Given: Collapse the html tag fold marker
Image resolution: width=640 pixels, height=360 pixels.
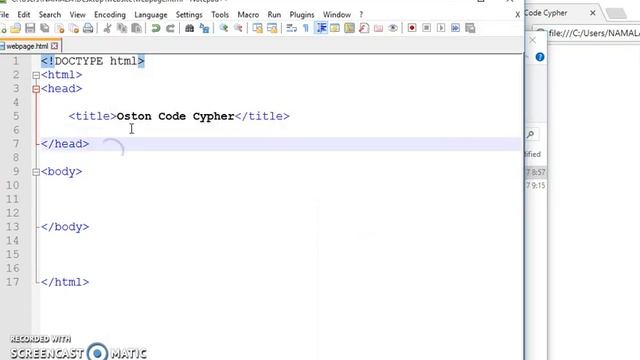Looking at the screenshot, I should point(36,75).
